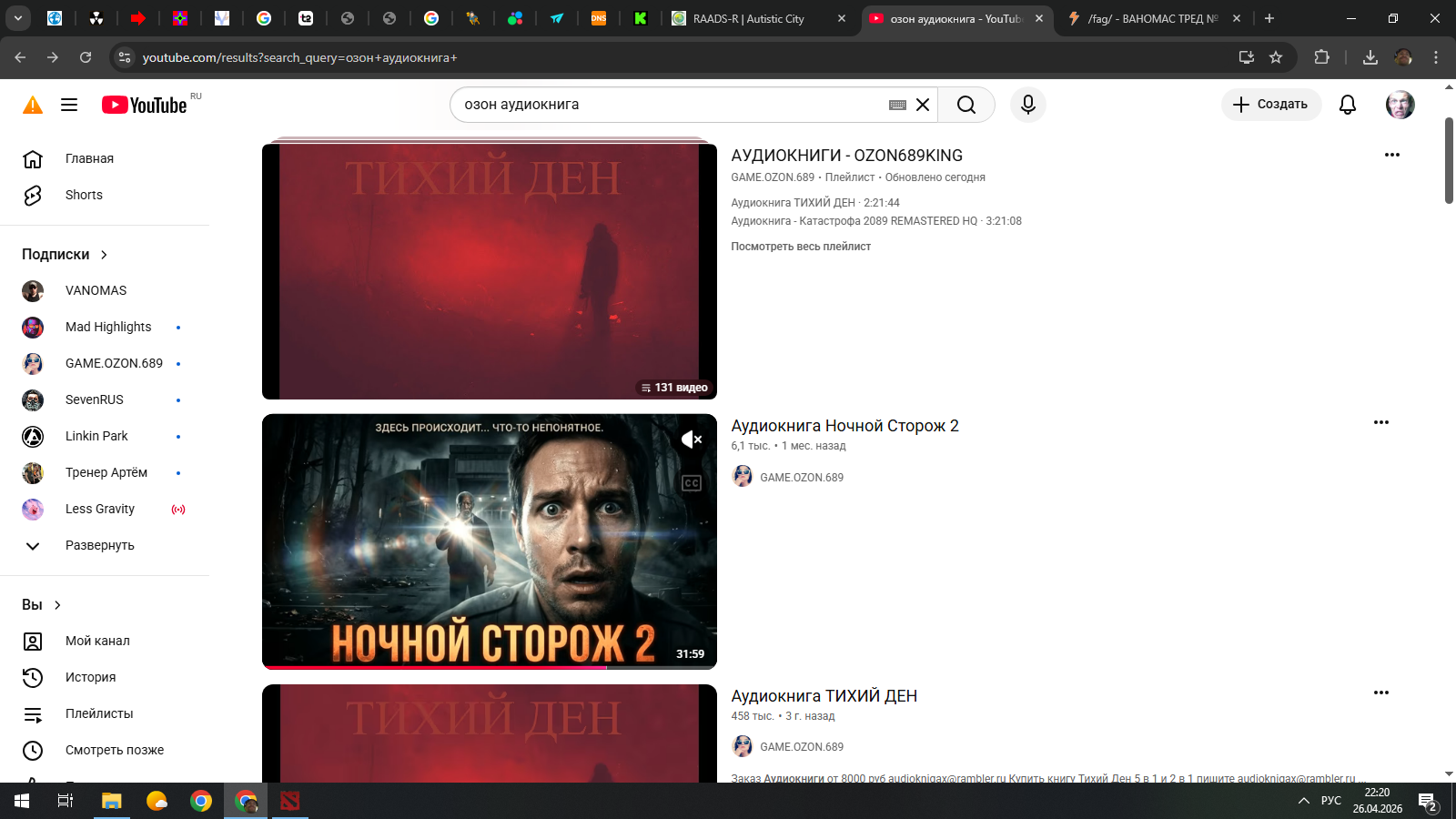Screen dimensions: 1456x819
Task: Submit search with the magnifier button
Action: click(966, 105)
